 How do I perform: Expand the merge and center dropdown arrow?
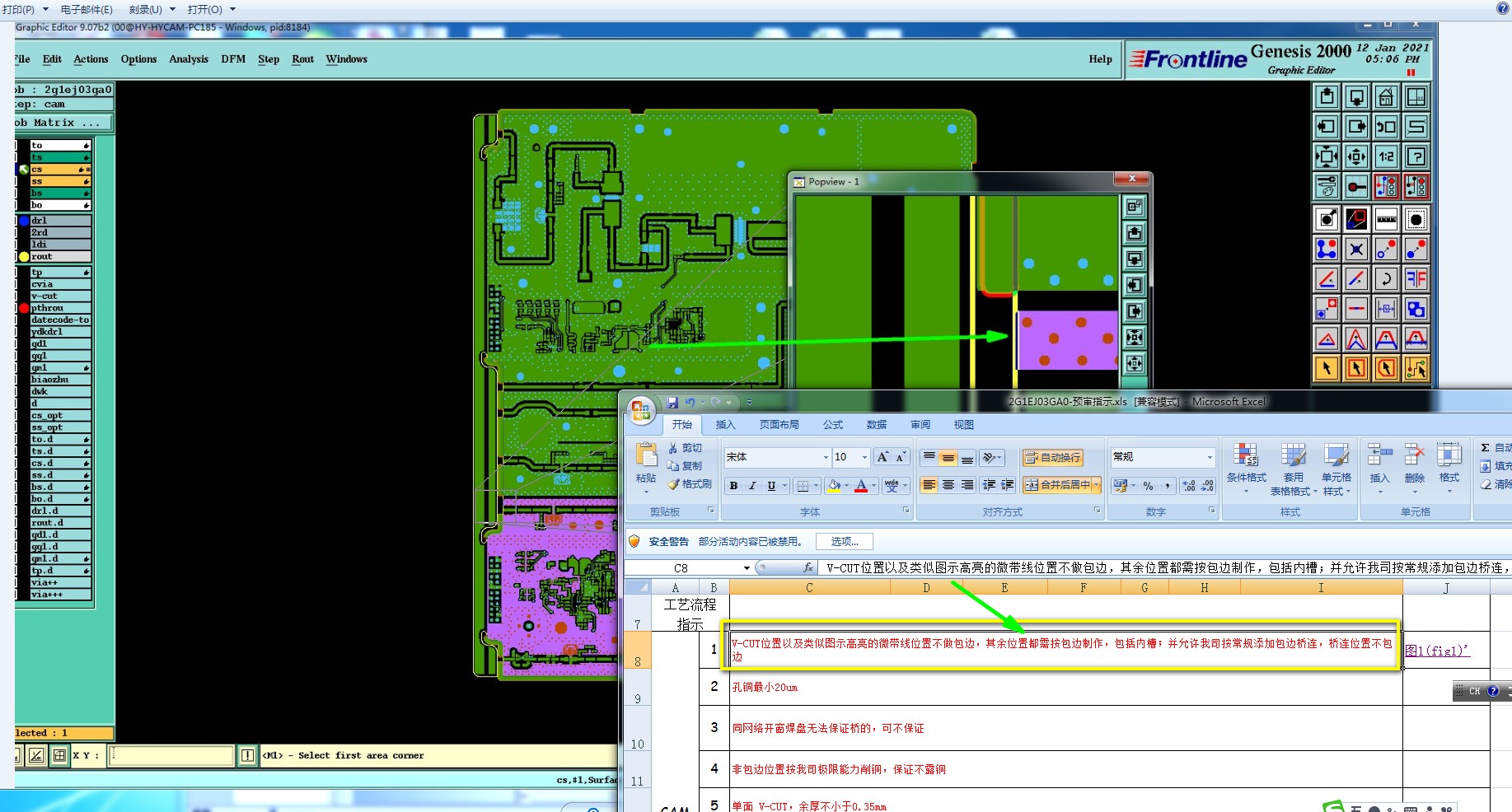(1097, 485)
